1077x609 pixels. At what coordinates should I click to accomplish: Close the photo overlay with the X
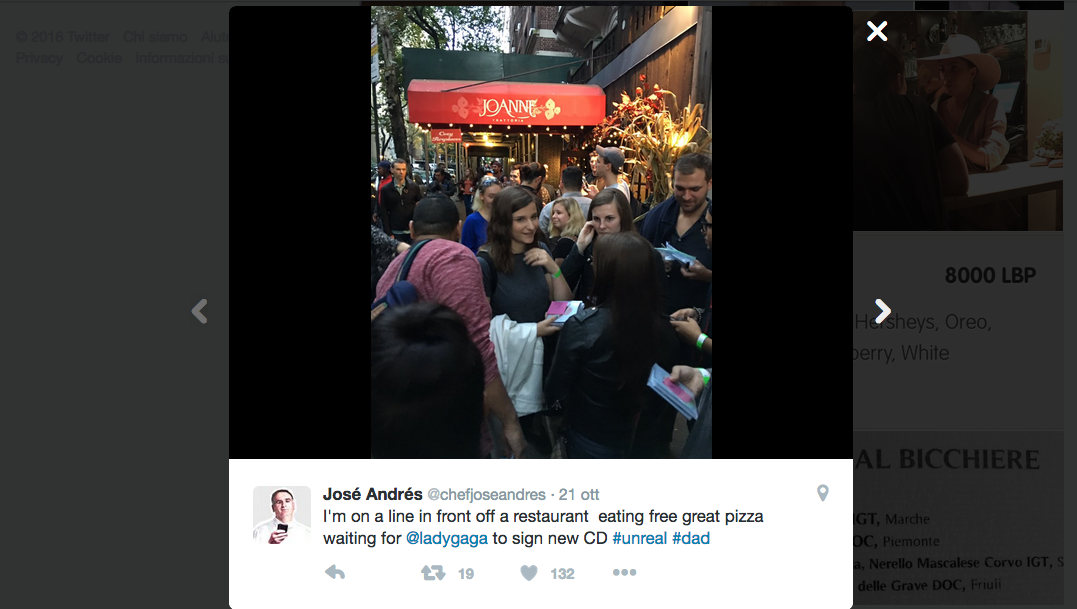[877, 31]
